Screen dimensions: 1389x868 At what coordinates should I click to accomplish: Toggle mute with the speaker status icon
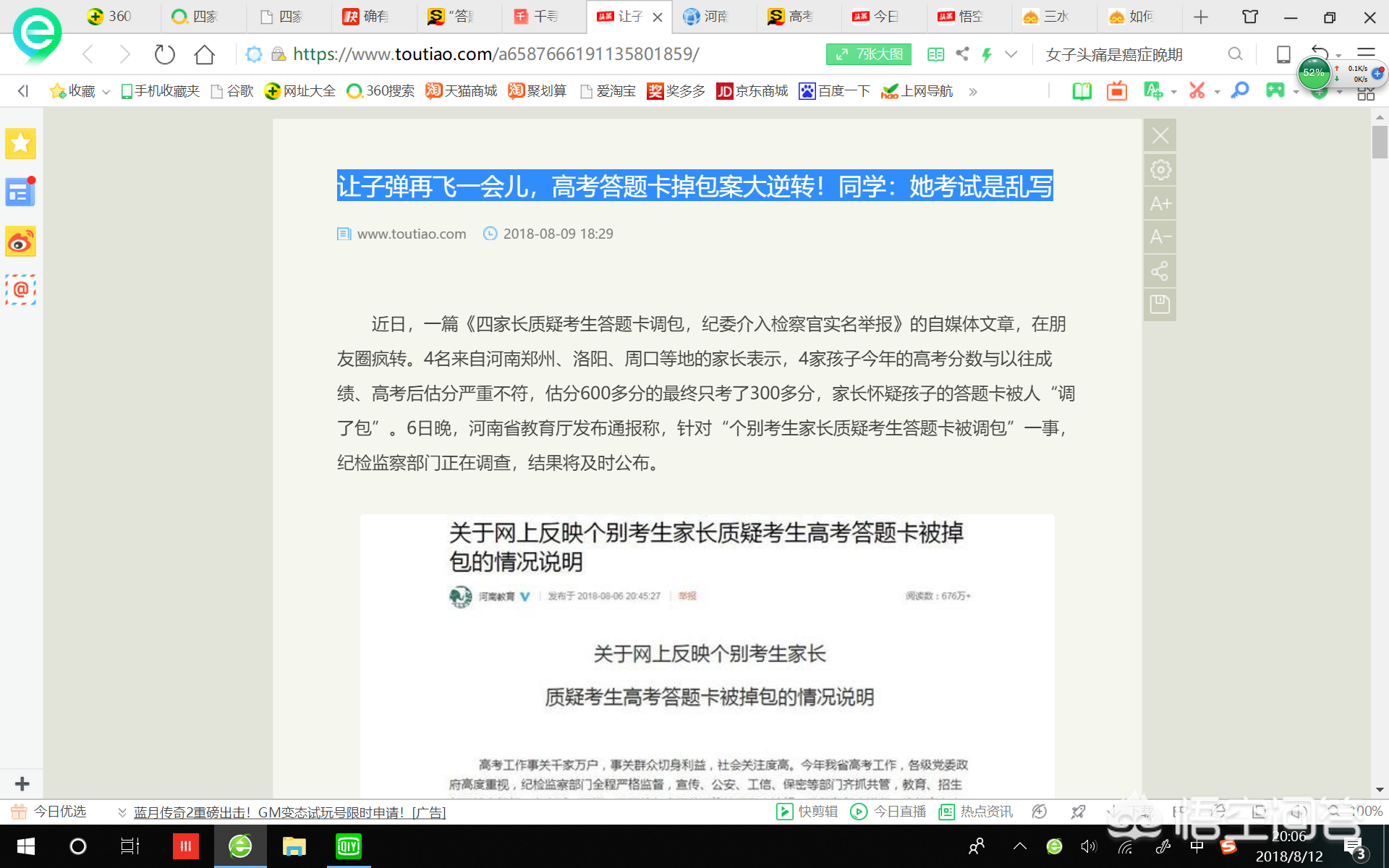tap(1088, 846)
